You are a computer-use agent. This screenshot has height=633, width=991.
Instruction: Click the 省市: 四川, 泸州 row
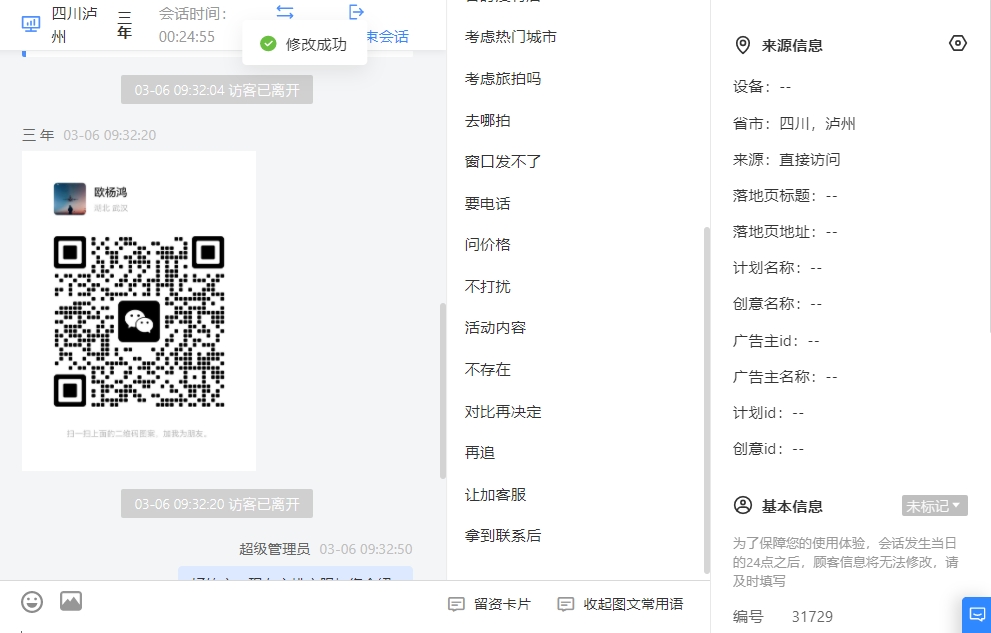coord(794,124)
